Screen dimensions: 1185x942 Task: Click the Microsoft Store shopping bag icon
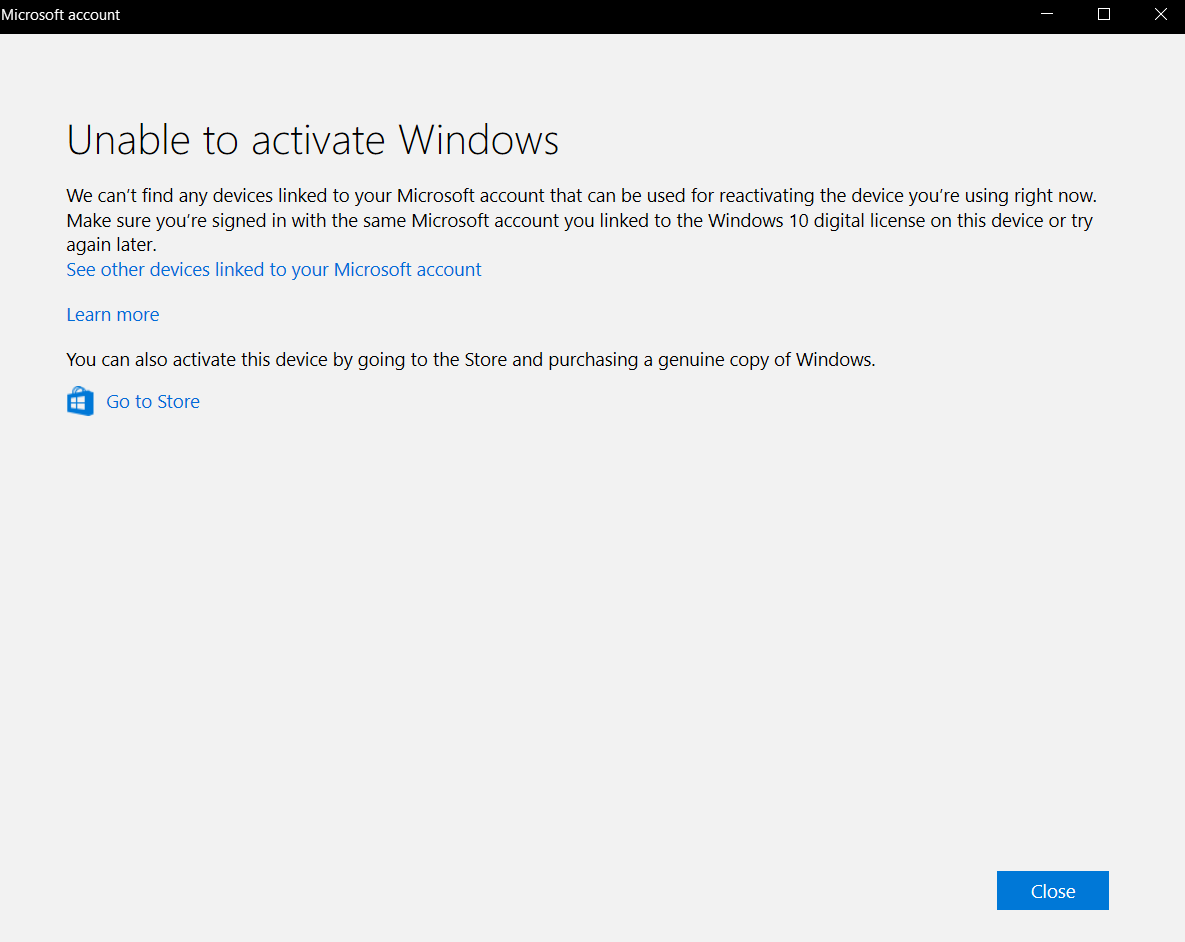point(80,400)
